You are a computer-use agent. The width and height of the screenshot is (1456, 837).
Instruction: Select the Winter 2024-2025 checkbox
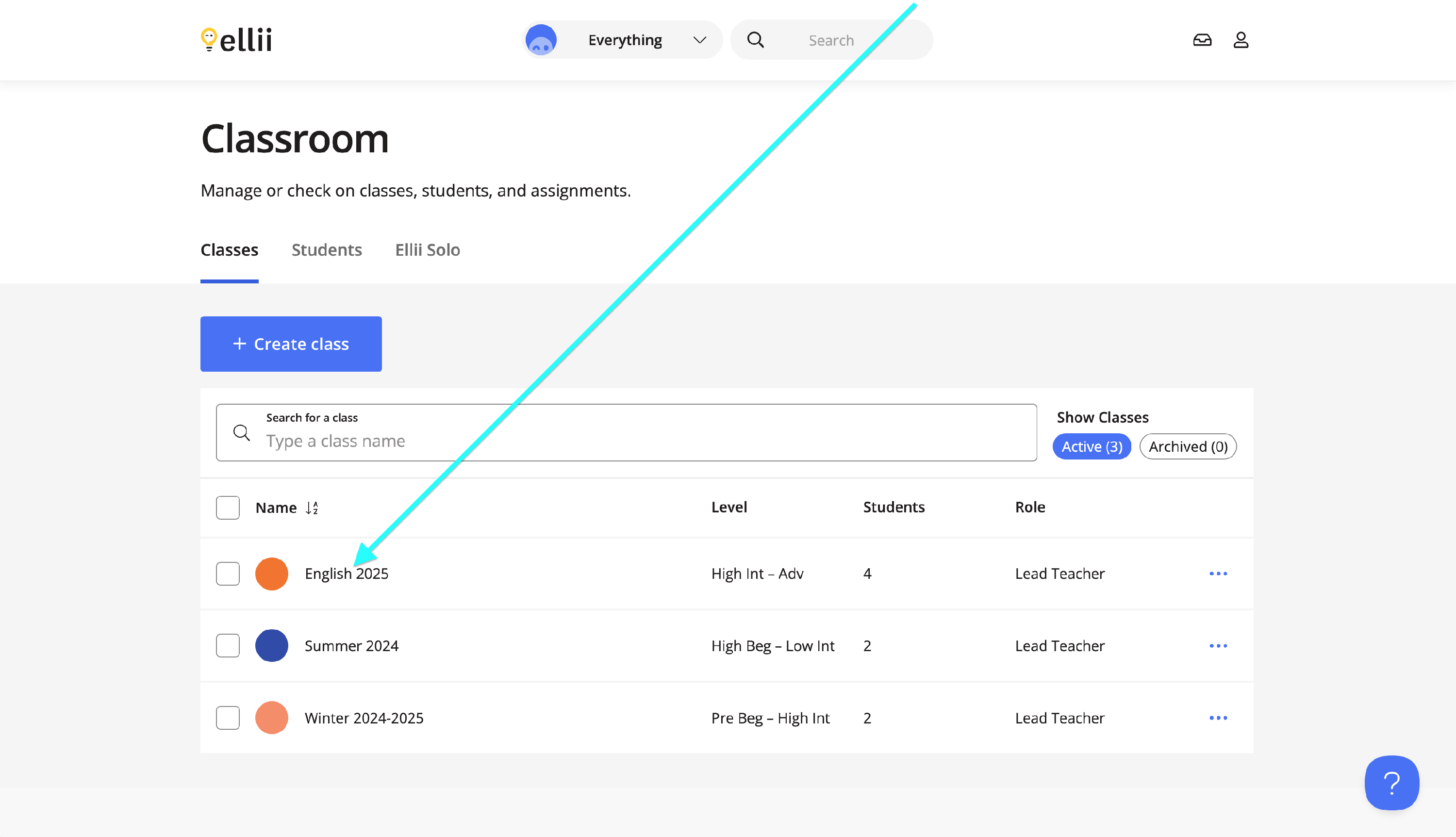(x=228, y=718)
